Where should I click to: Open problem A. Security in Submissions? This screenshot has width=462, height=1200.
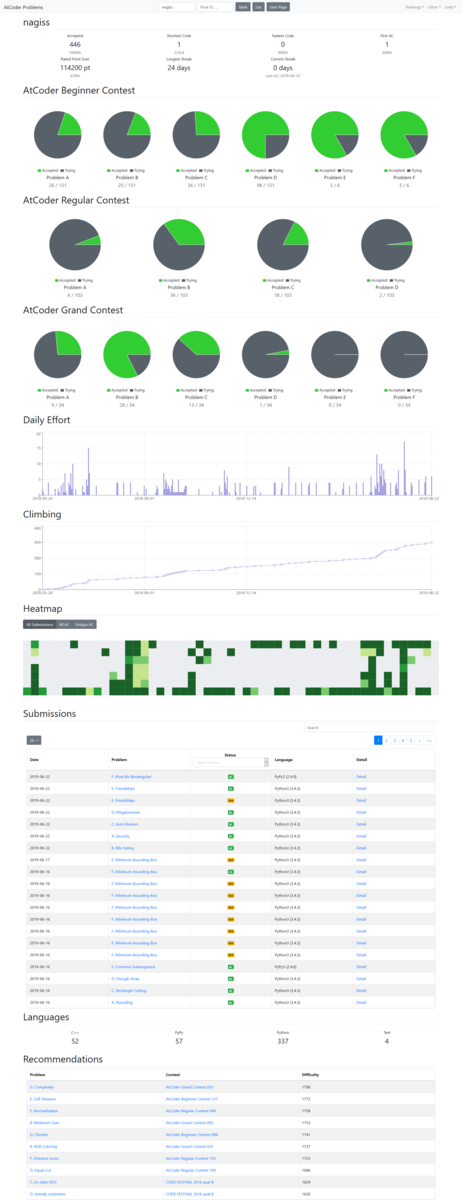[120, 836]
